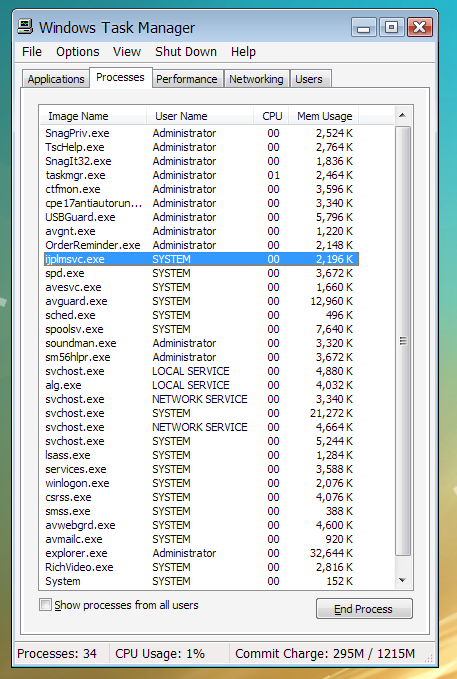
Task: Close the Windows Task Manager window
Action: 420,28
